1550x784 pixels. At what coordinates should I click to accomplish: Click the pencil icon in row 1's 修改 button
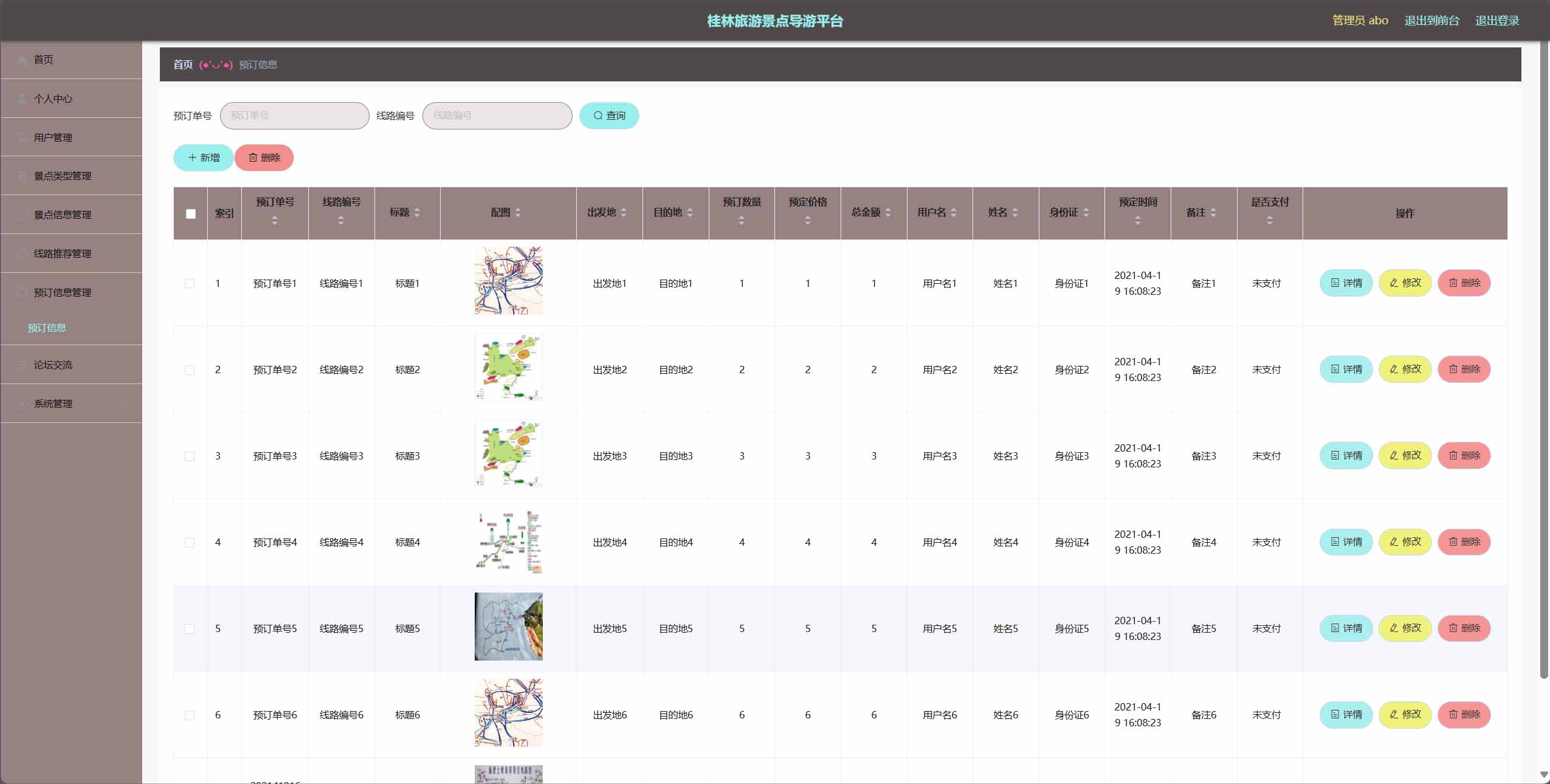coord(1394,283)
